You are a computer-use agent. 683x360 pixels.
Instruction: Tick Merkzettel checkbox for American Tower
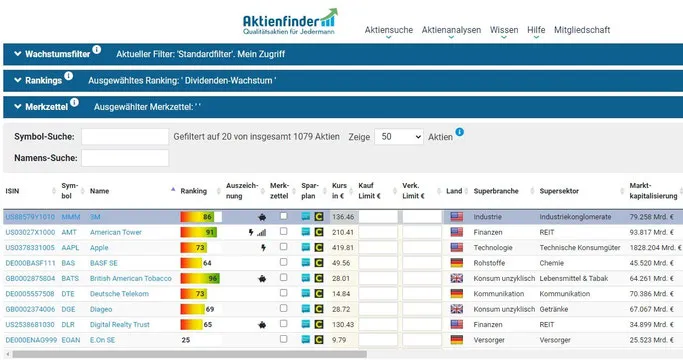(x=284, y=231)
